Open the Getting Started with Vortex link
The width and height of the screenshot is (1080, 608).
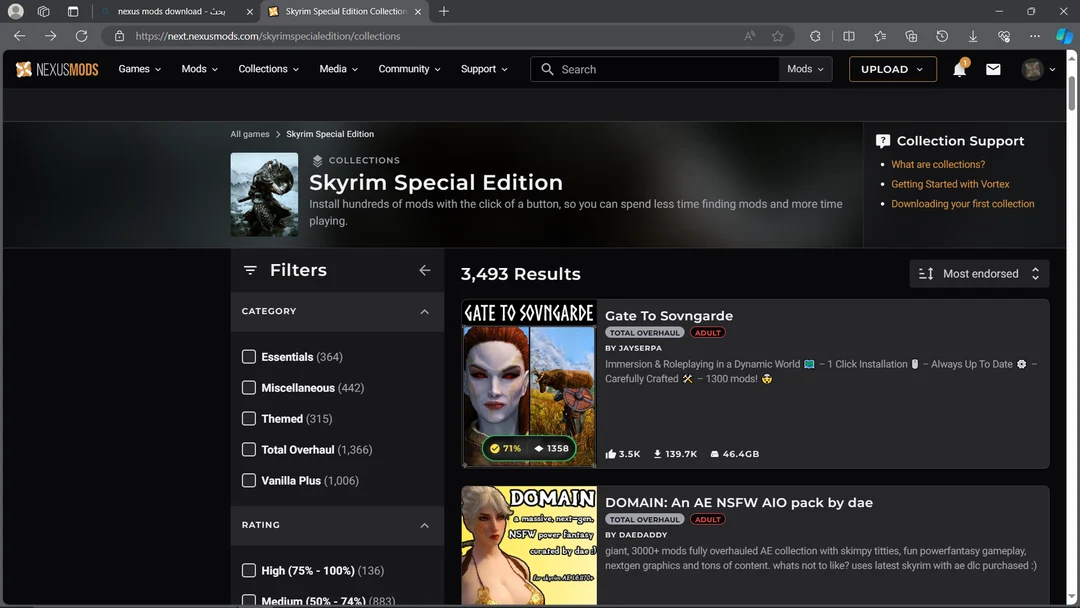coord(950,184)
